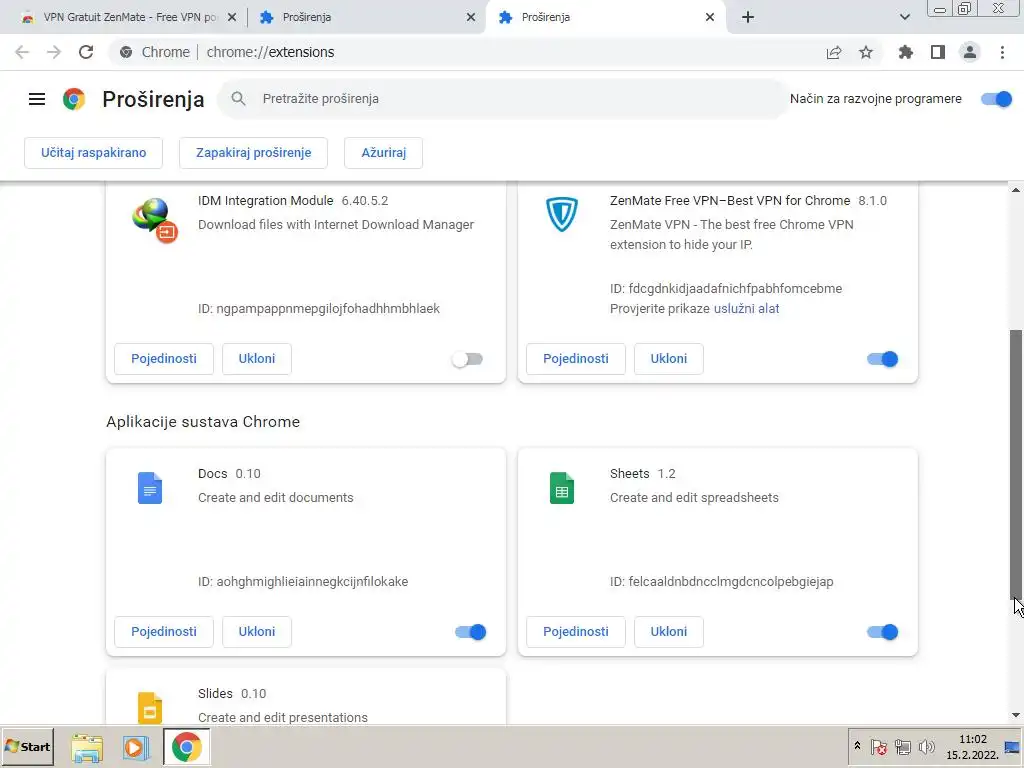Click the Slides app icon
1024x768 pixels.
tap(150, 708)
